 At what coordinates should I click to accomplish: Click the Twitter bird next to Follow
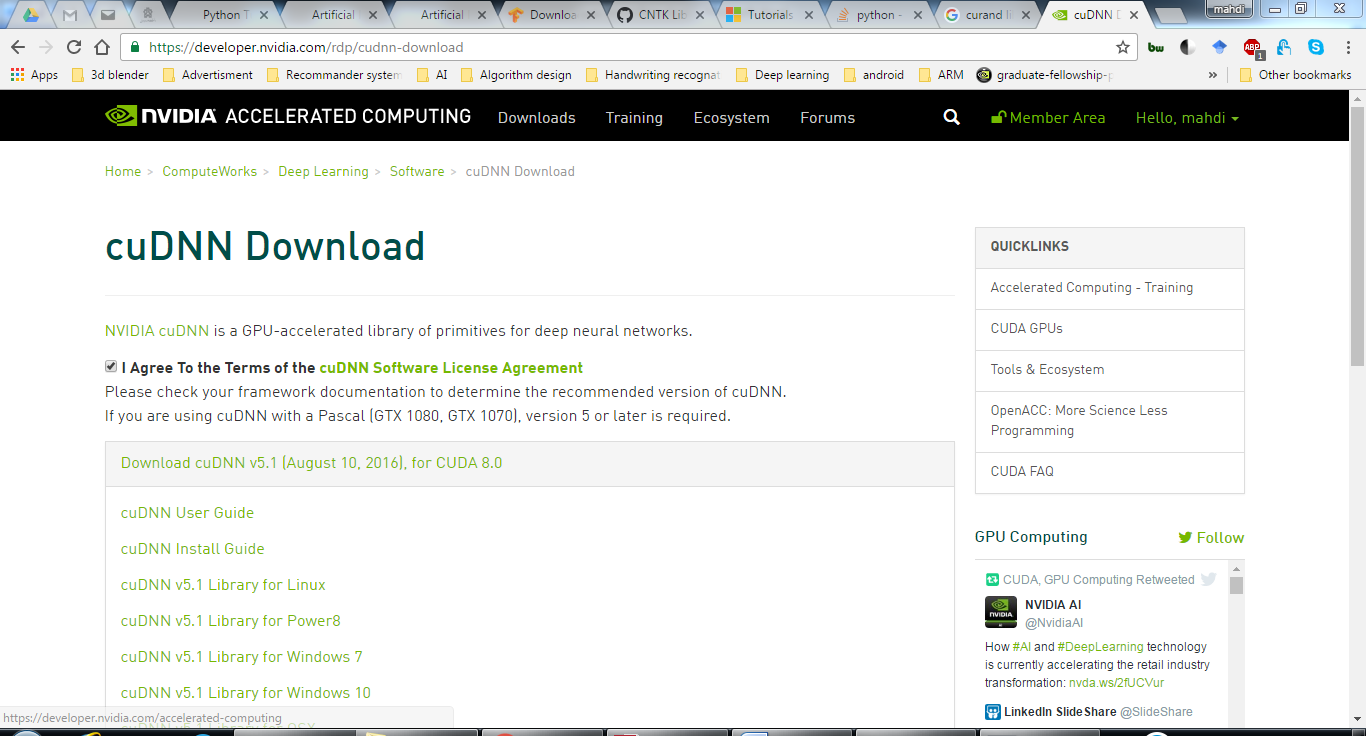click(1185, 538)
